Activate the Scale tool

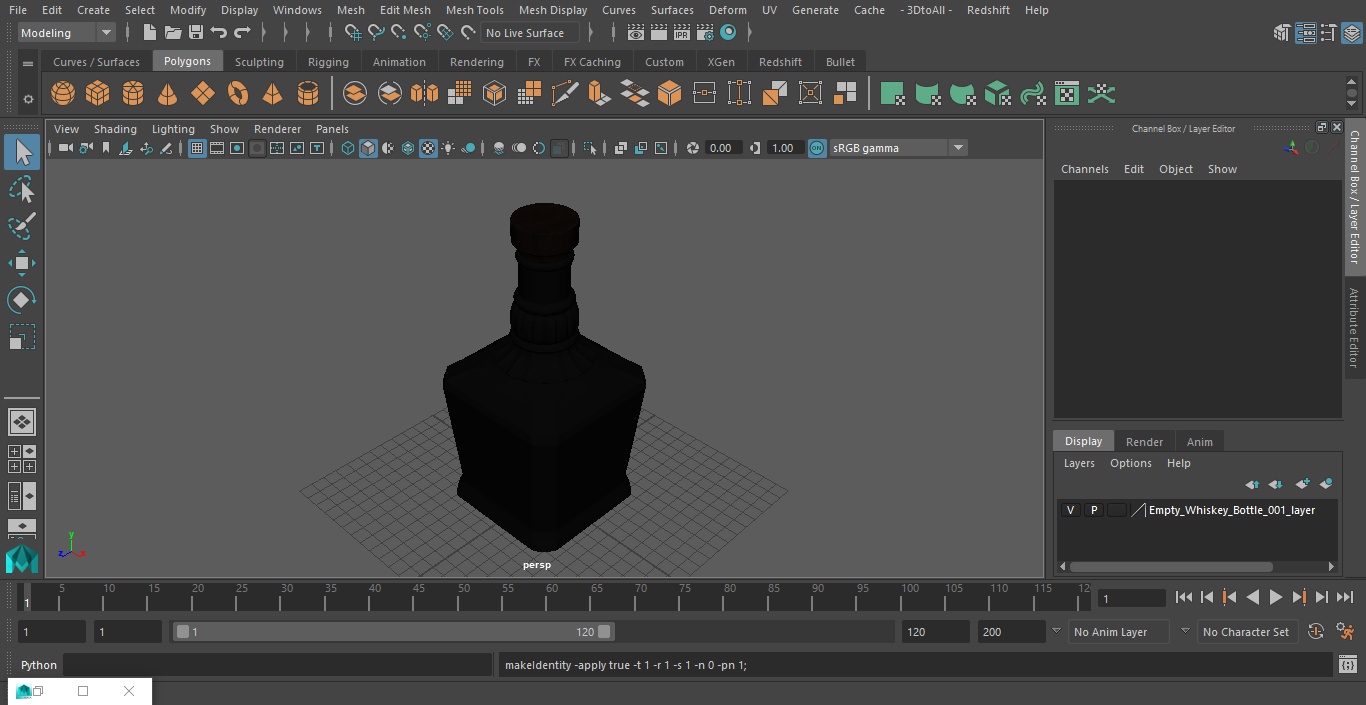click(x=22, y=337)
